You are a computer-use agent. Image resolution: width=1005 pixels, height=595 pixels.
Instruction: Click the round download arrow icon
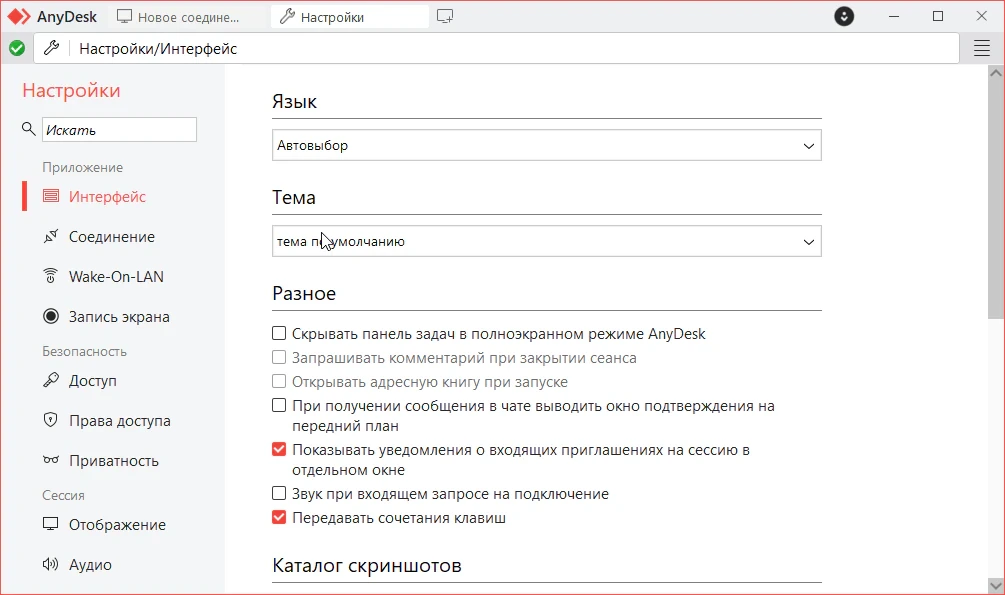pyautogui.click(x=844, y=17)
